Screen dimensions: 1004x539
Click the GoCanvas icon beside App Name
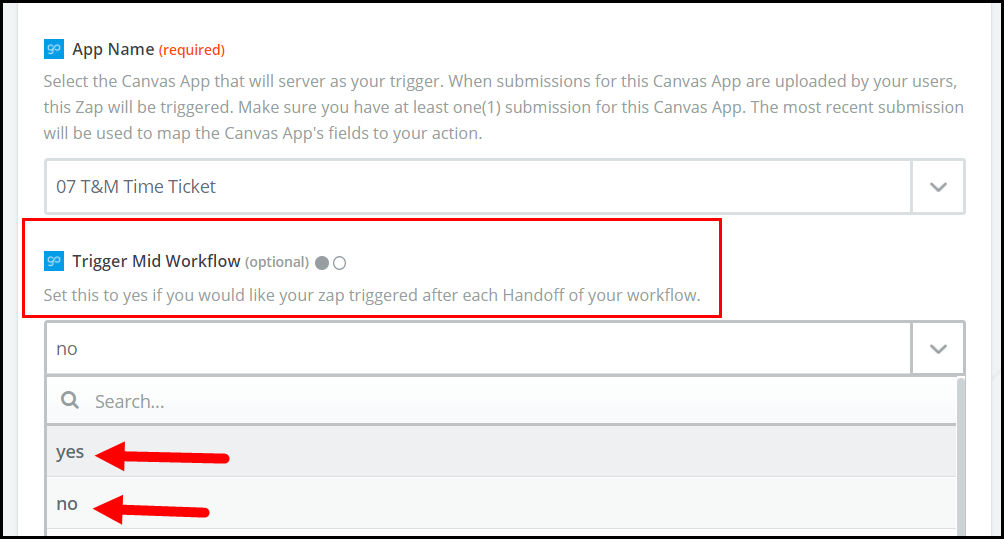coord(54,49)
